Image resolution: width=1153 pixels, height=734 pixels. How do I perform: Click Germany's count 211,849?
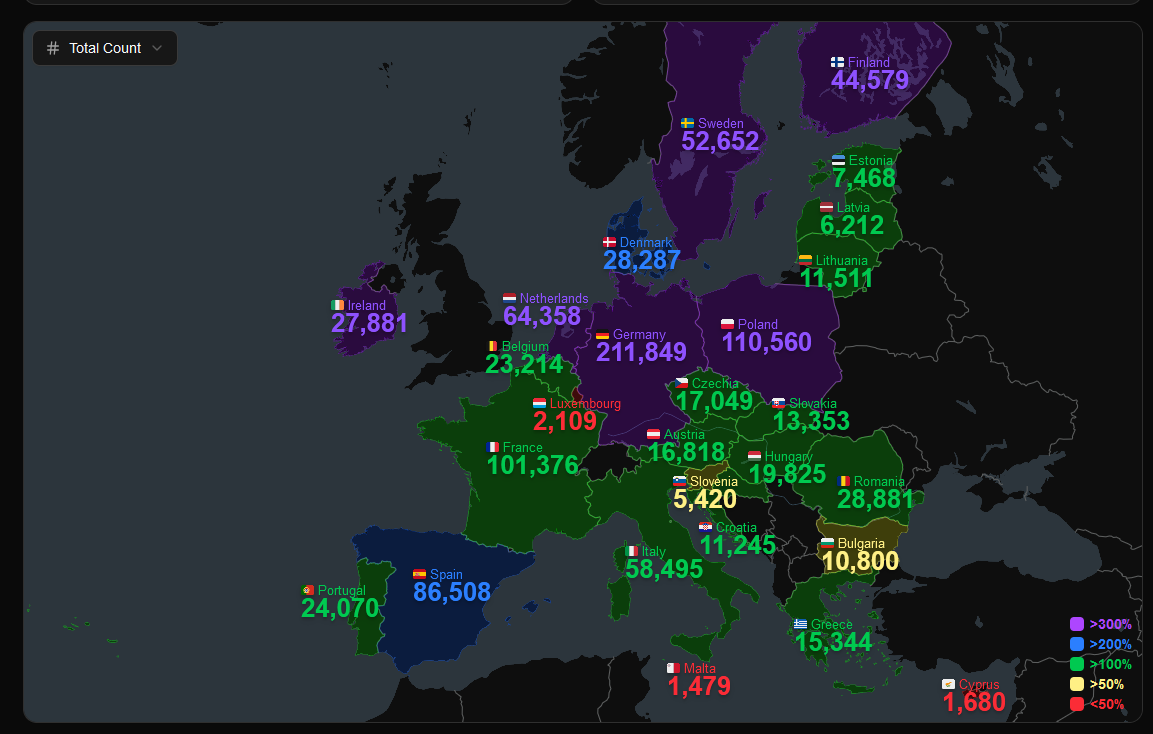(x=641, y=352)
